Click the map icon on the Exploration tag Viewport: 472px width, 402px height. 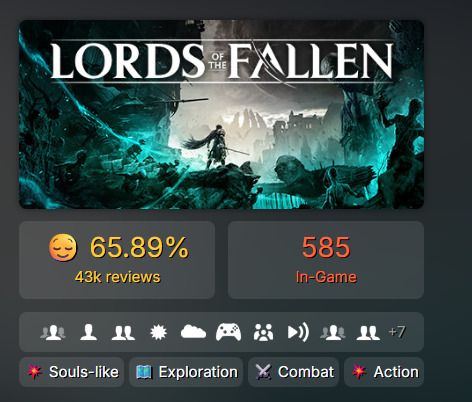click(144, 372)
